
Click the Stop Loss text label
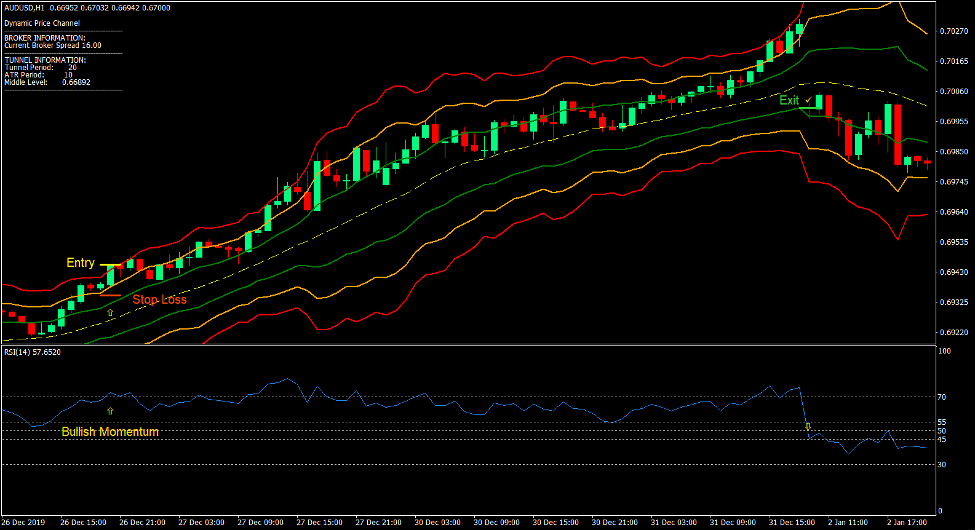coord(160,299)
